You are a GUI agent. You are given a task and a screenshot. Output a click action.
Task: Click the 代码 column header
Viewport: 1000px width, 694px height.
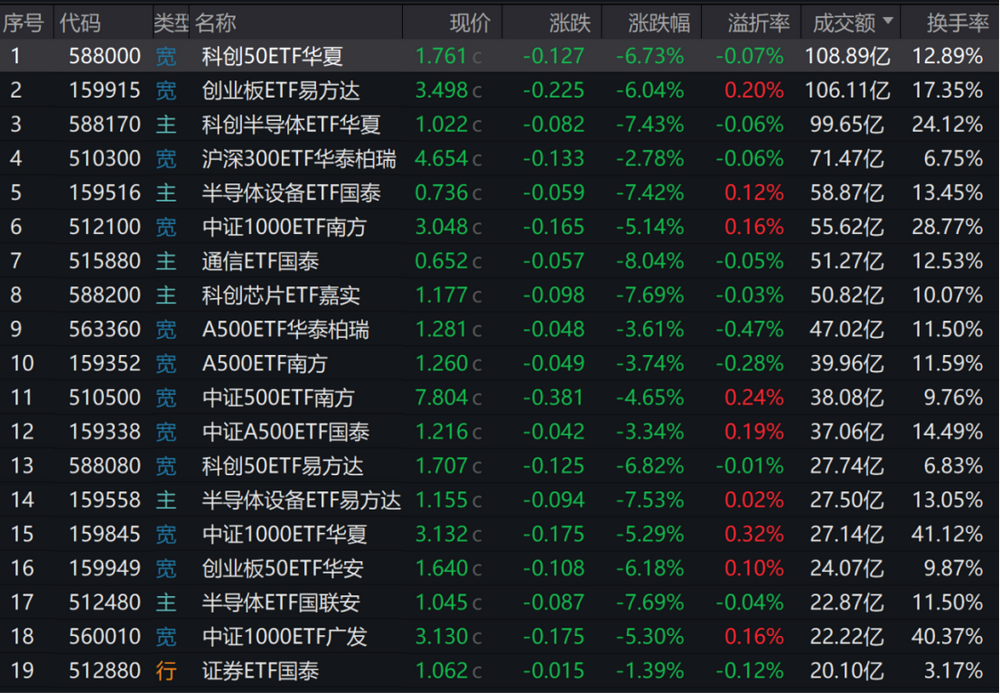80,23
